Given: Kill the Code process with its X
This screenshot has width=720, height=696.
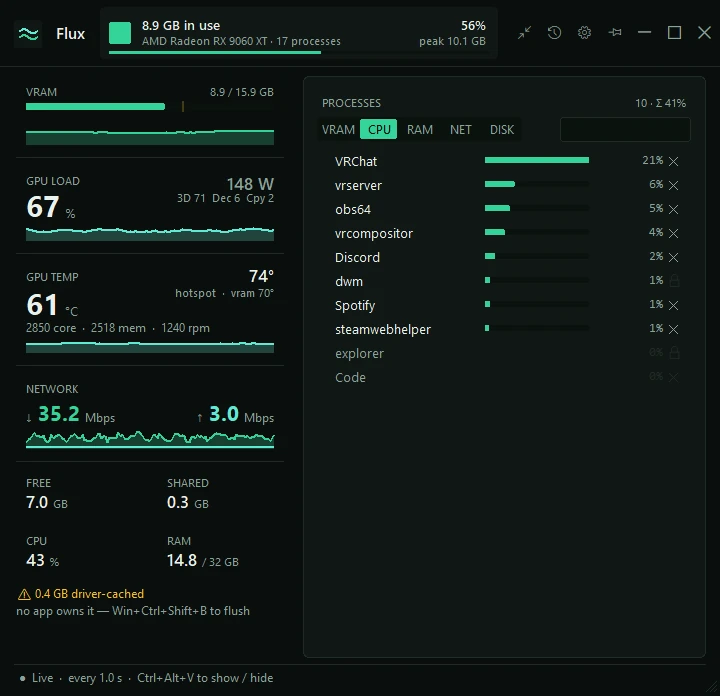Looking at the screenshot, I should [673, 377].
